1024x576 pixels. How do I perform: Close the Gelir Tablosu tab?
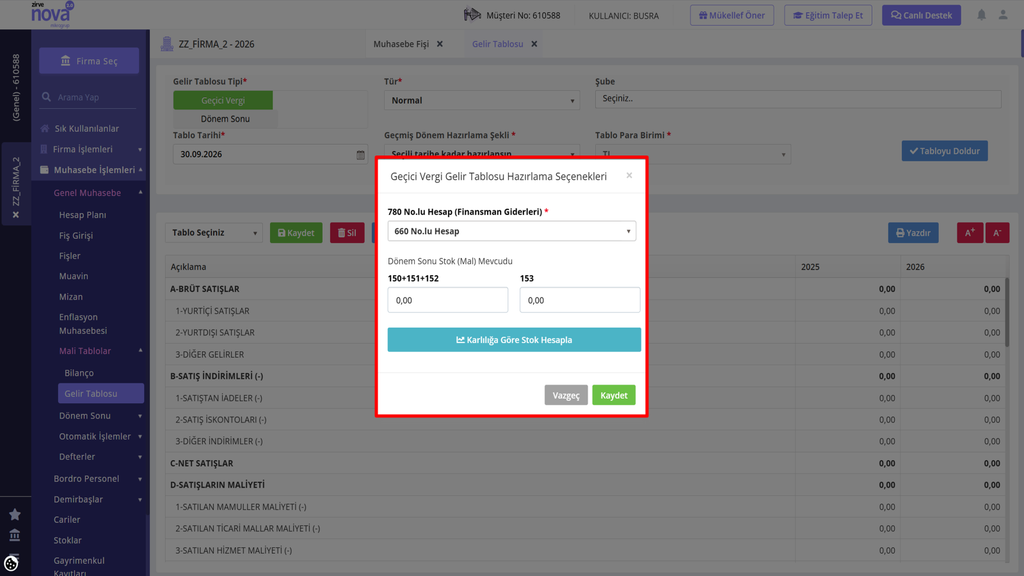click(534, 44)
